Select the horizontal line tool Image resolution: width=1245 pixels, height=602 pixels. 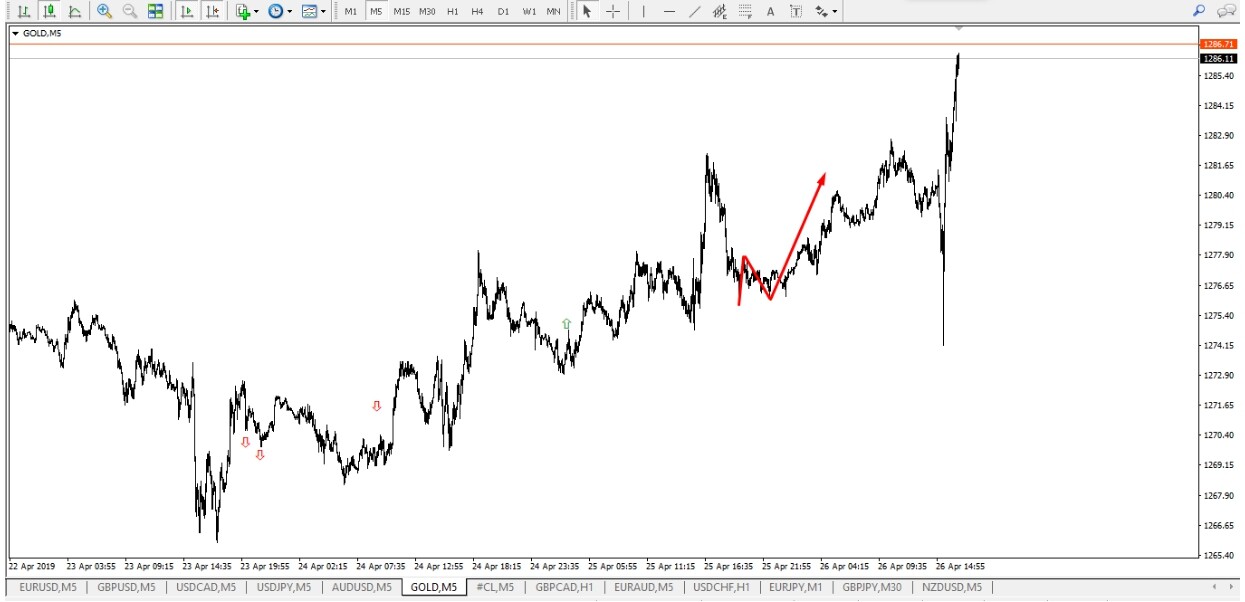(669, 11)
